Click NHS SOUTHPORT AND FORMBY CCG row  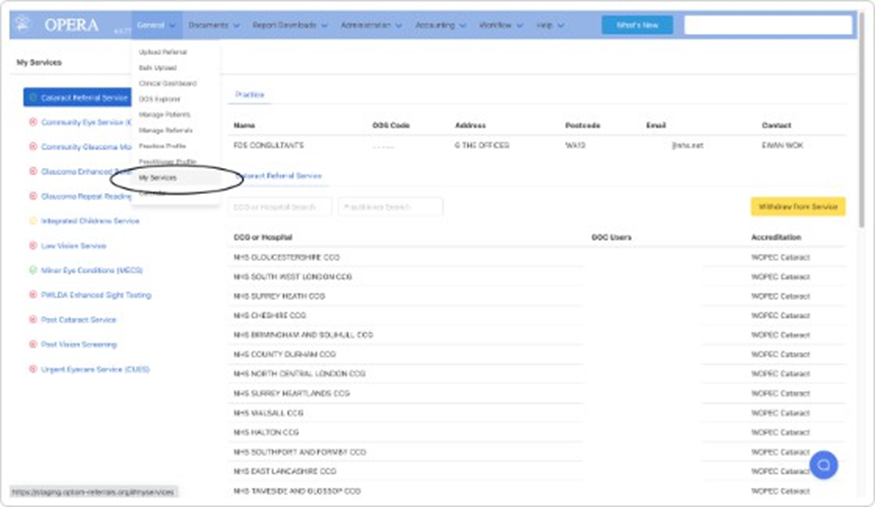[x=537, y=452]
